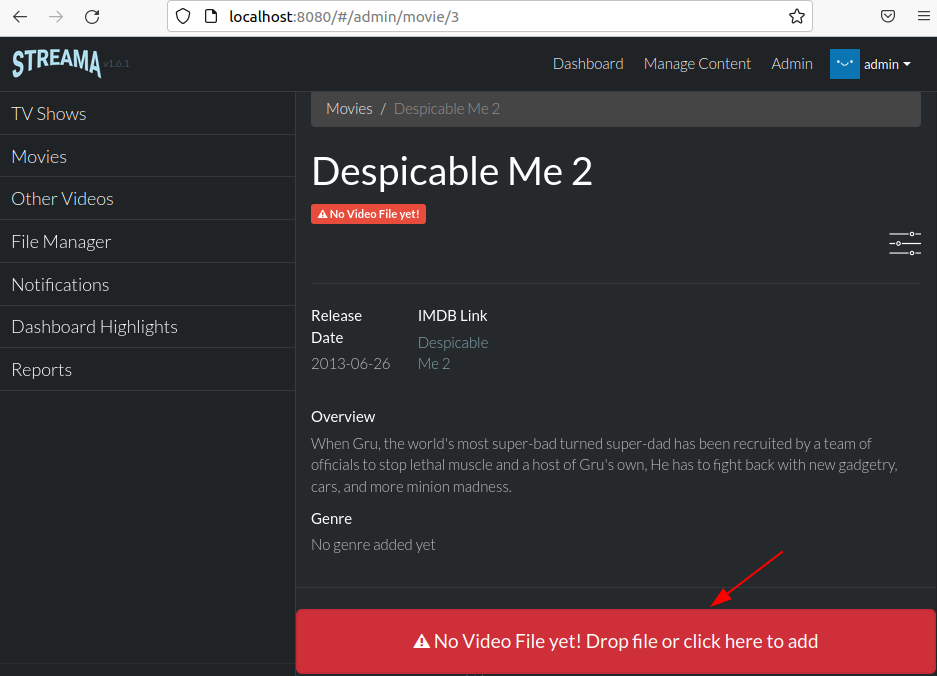
Task: Open Dashboard Highlights in the sidebar
Action: 148,327
